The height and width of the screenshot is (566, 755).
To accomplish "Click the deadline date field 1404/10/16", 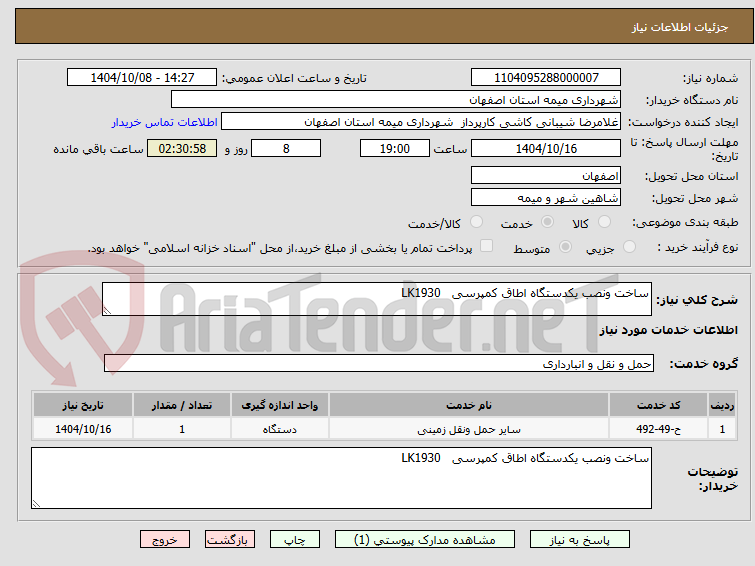I will [546, 148].
